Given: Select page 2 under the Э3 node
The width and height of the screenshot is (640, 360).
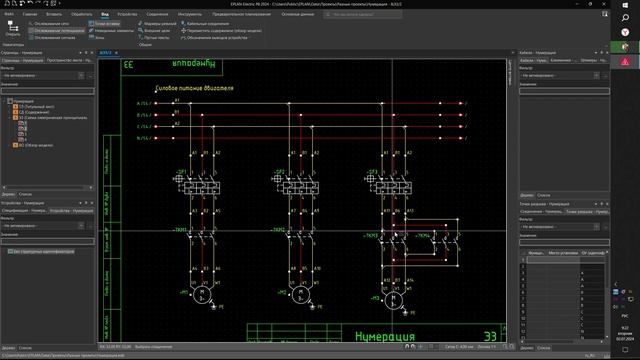Looking at the screenshot, I should [x=23, y=129].
